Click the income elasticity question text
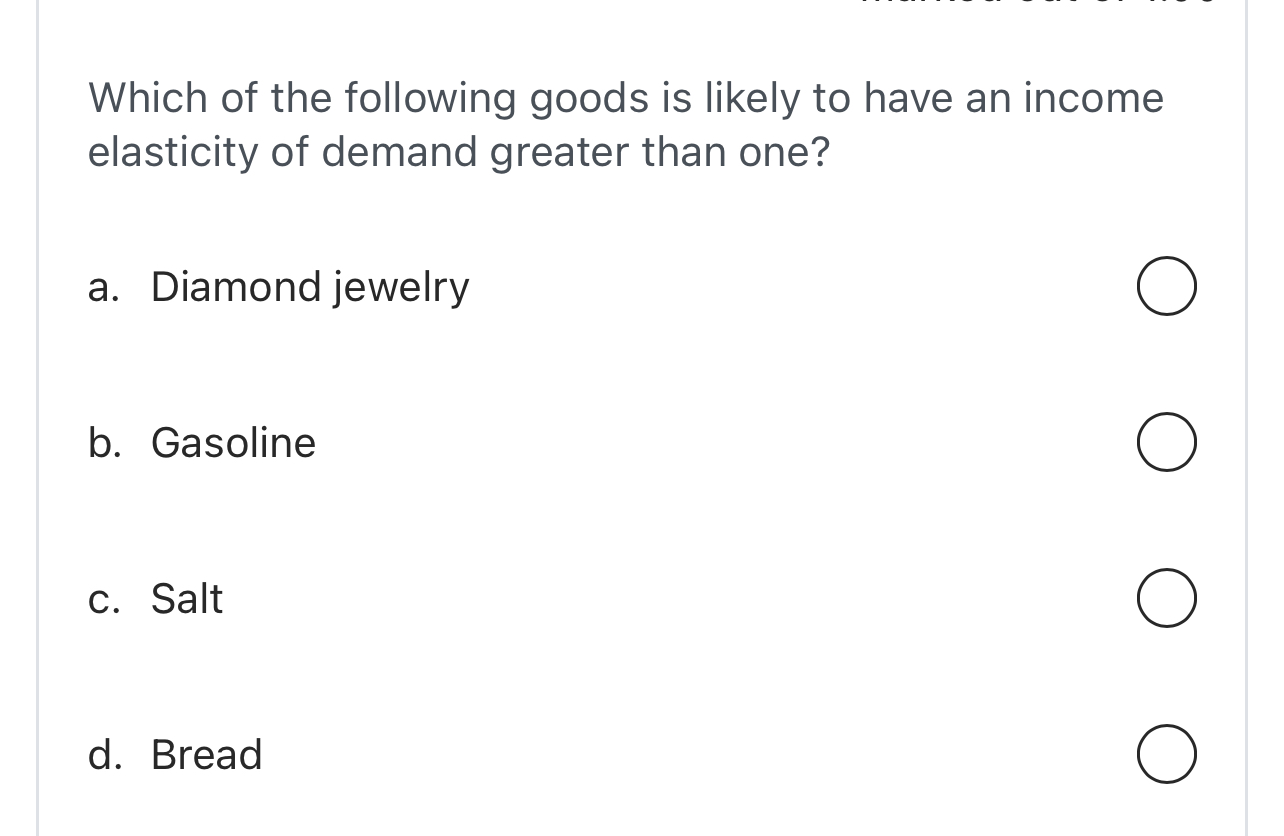 pyautogui.click(x=626, y=124)
